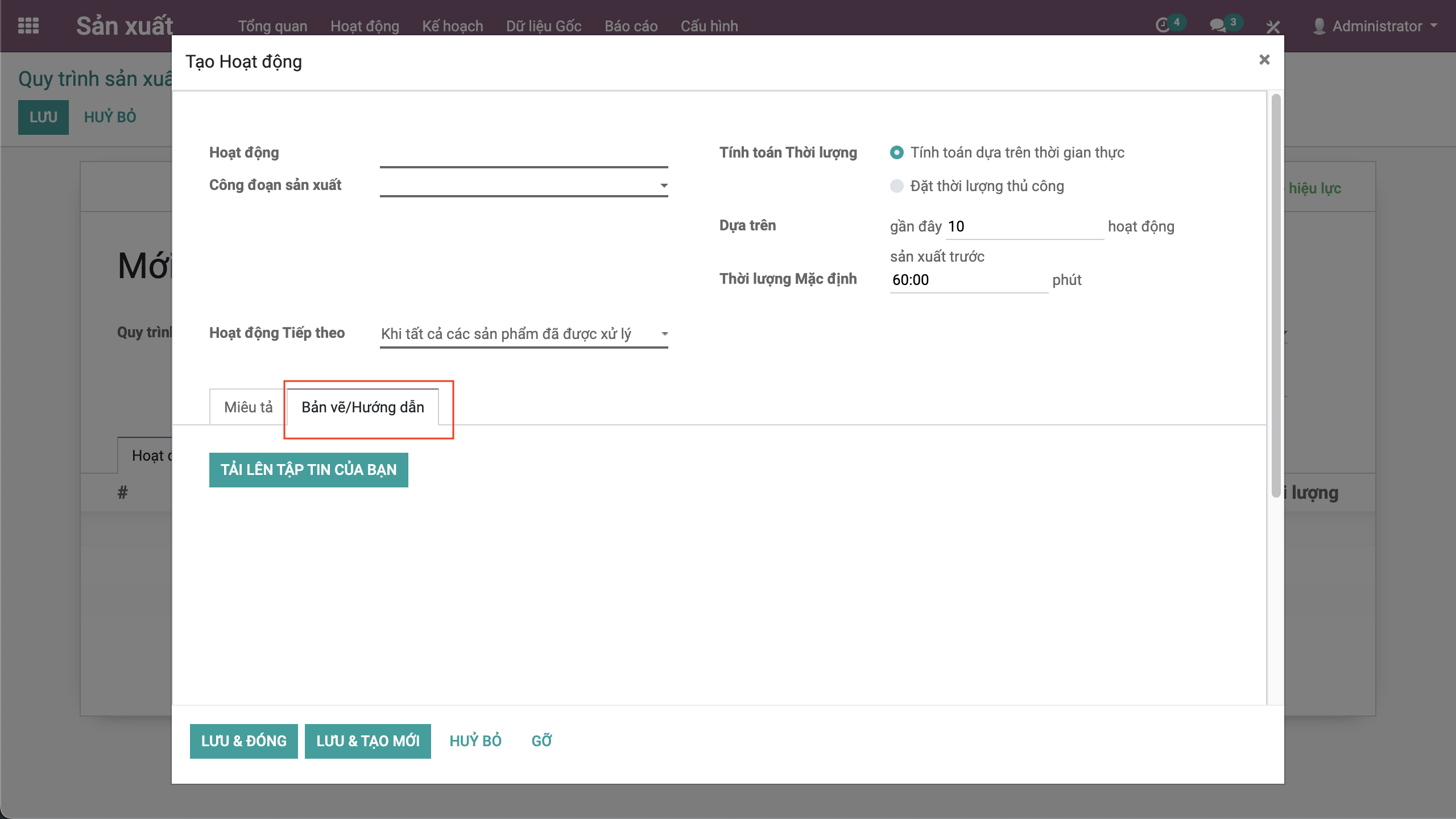Click Tải lên tập tin của bạn
Image resolution: width=1456 pixels, height=819 pixels.
(308, 470)
